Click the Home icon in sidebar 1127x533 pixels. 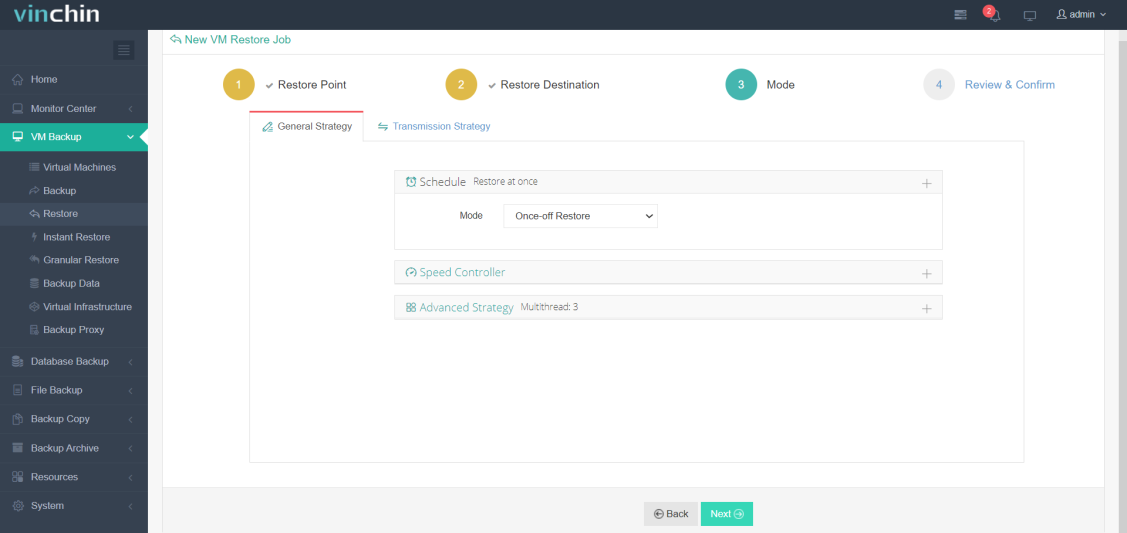18,79
